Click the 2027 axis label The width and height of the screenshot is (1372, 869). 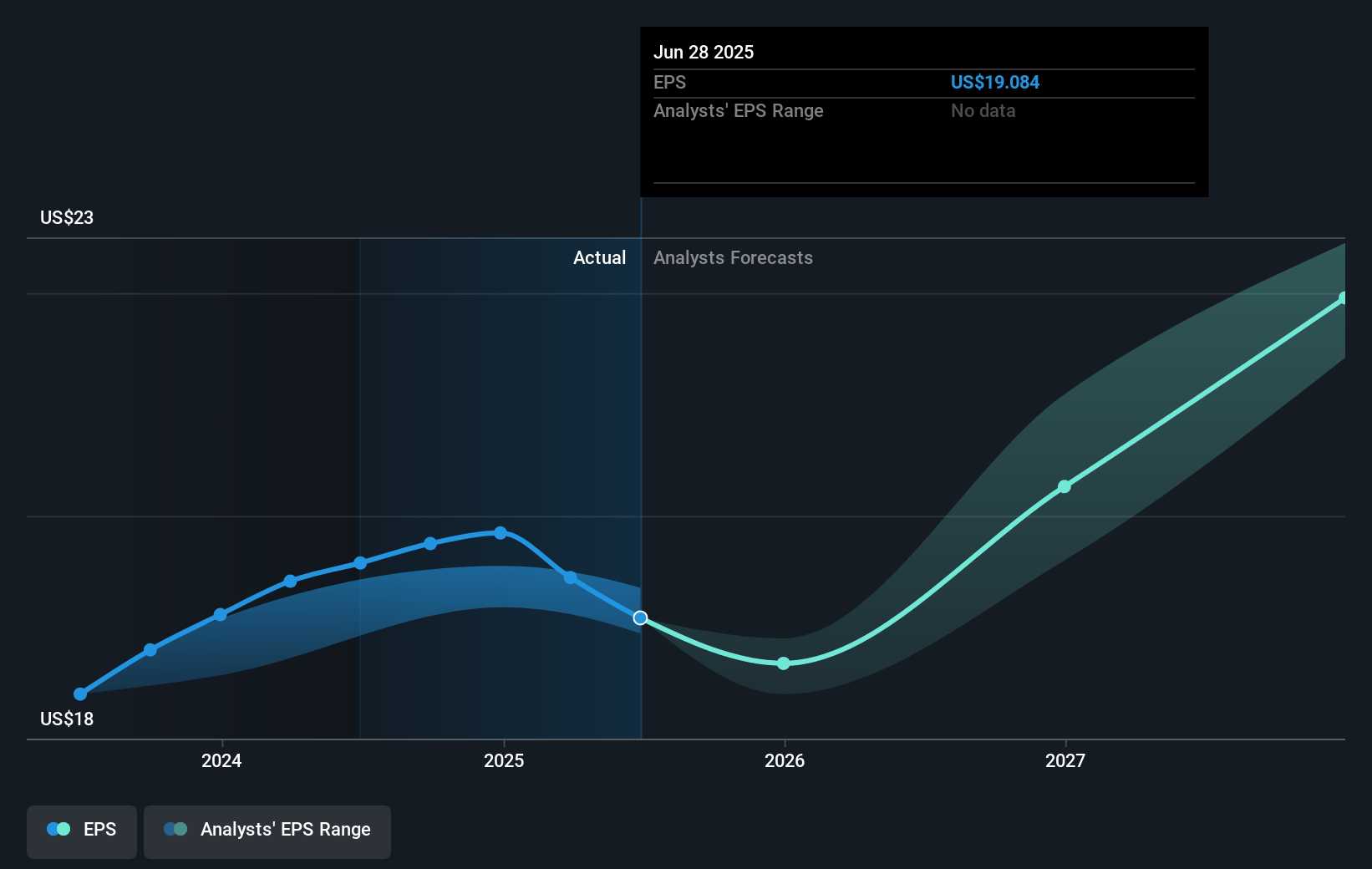click(1065, 760)
